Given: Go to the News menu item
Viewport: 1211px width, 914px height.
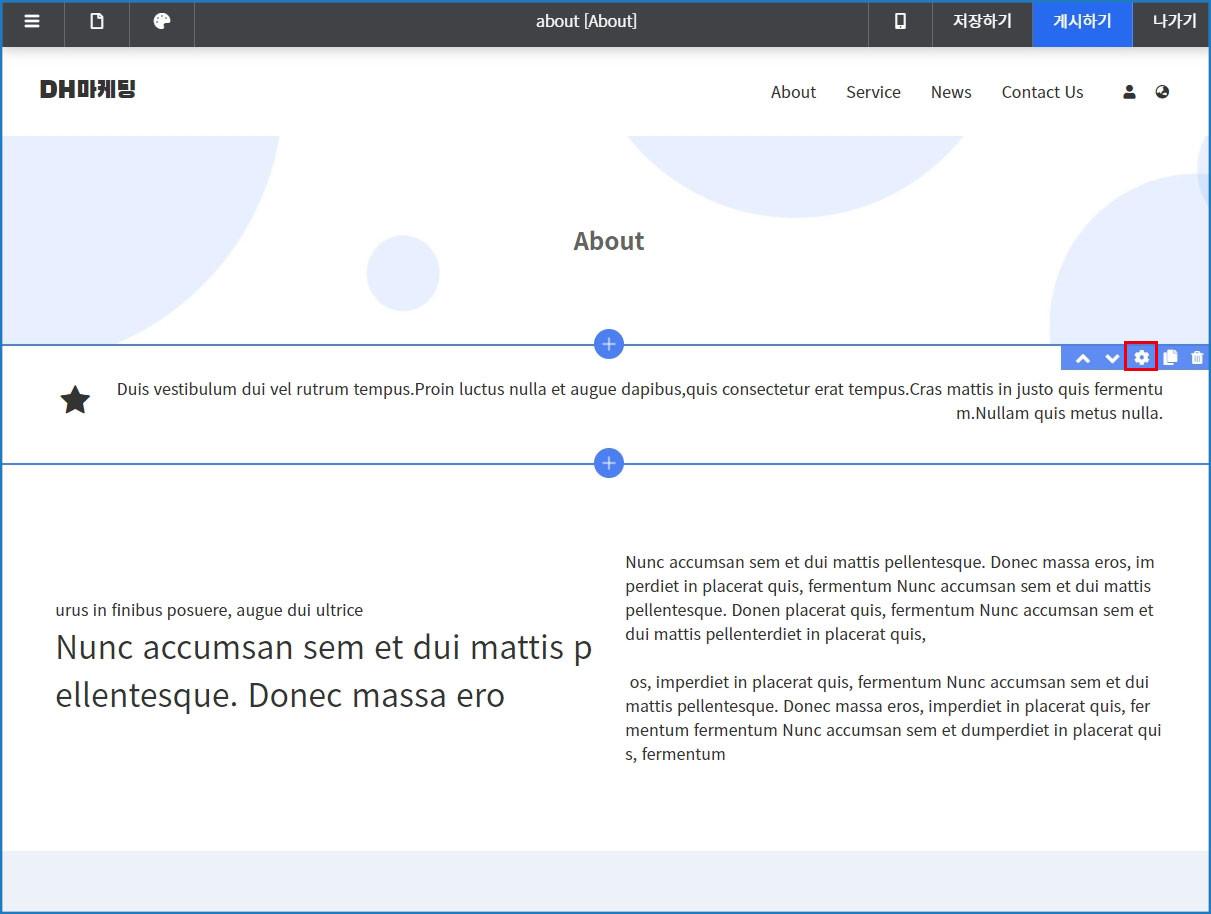Looking at the screenshot, I should tap(951, 92).
